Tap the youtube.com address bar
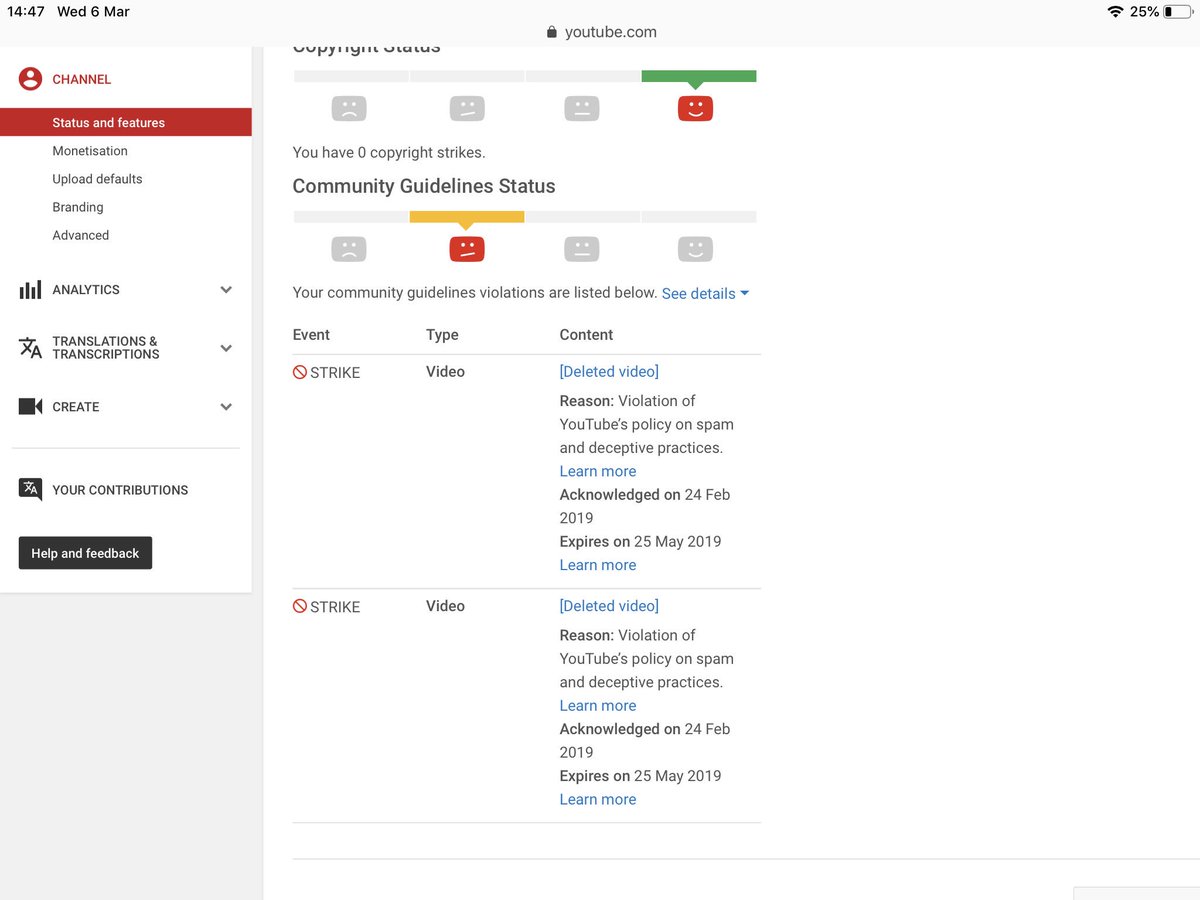 pyautogui.click(x=600, y=32)
